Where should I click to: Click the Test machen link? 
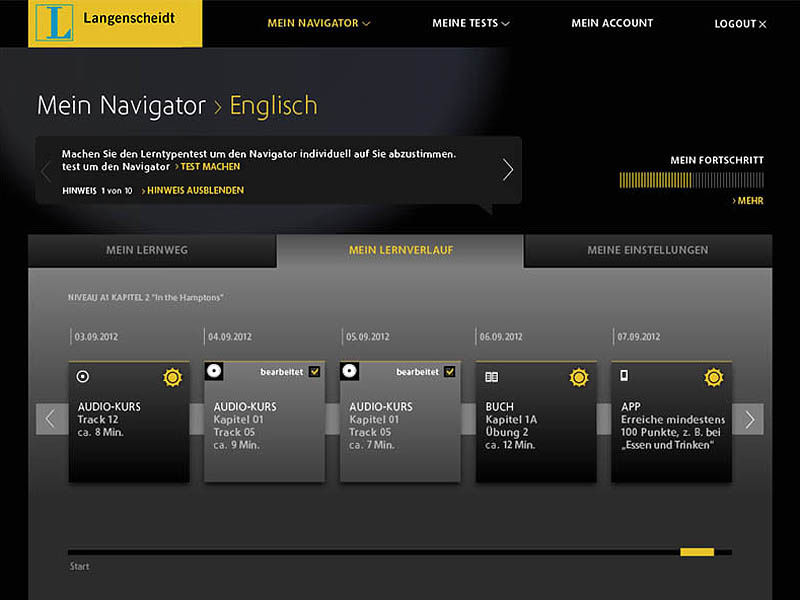point(208,167)
